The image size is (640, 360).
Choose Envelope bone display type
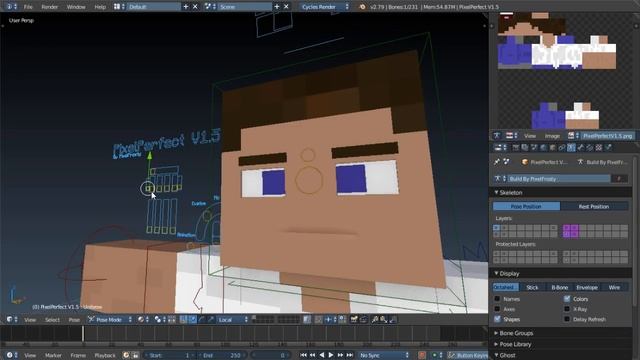pyautogui.click(x=587, y=287)
